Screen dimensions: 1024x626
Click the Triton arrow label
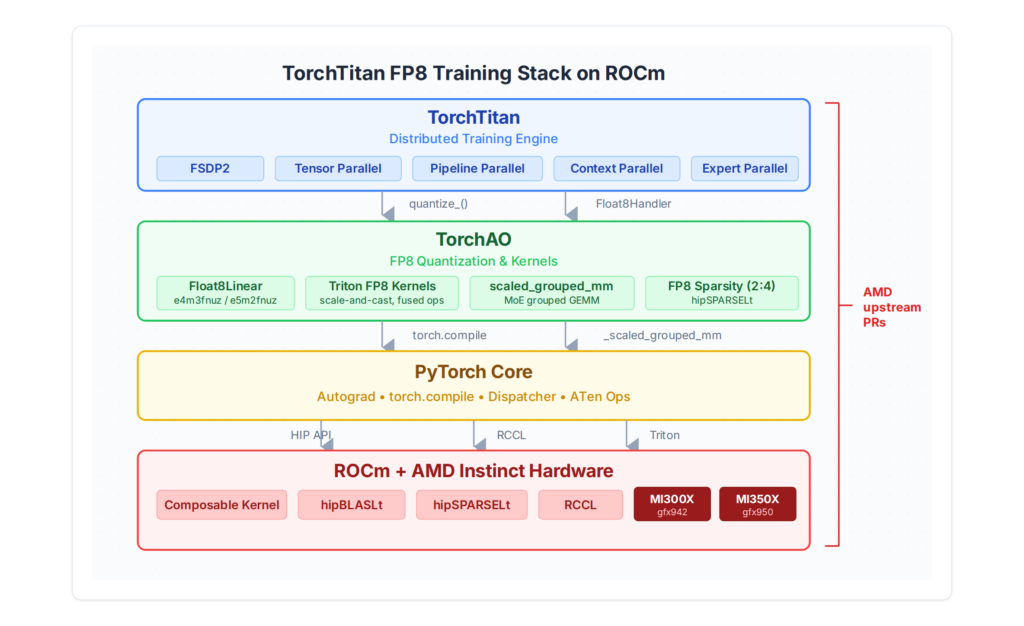point(664,435)
